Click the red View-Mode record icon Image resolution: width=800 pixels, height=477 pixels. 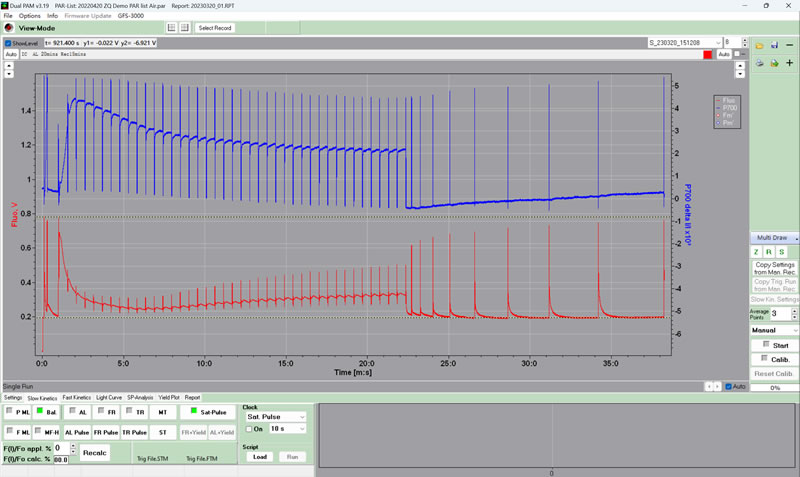[9, 28]
